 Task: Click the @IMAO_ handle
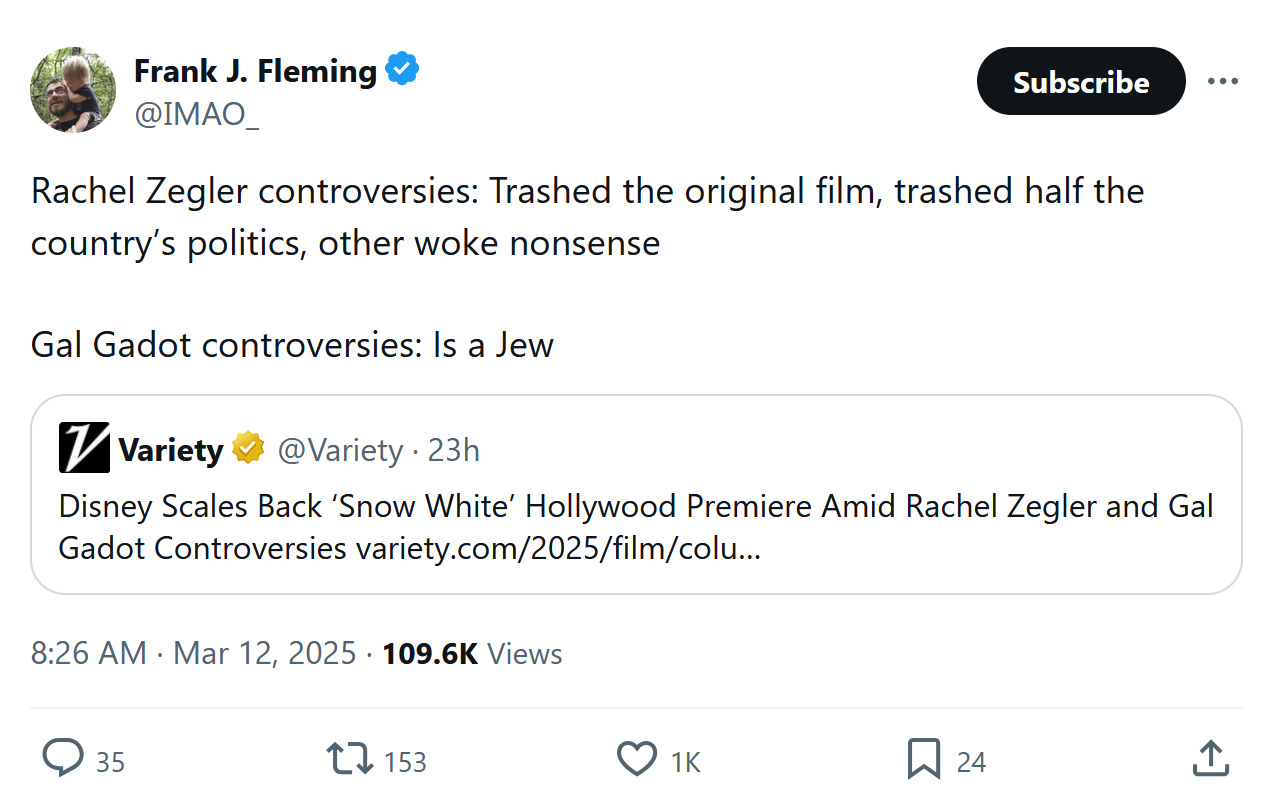click(196, 114)
